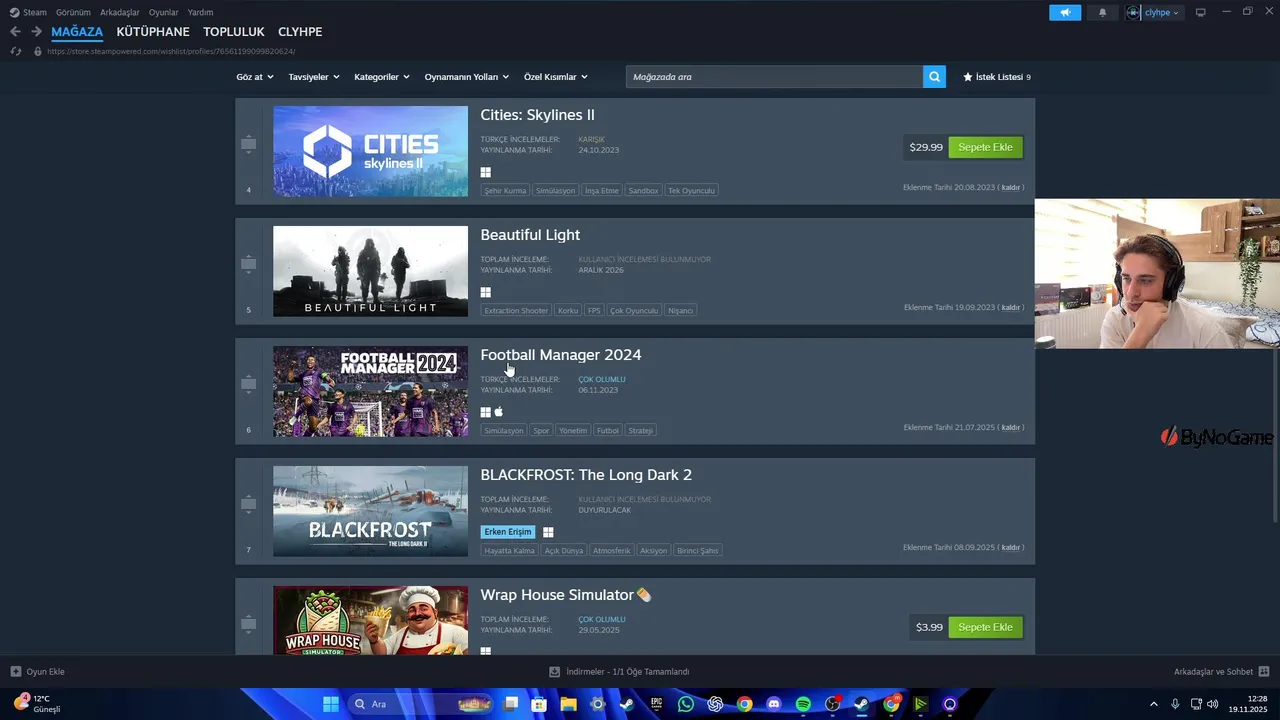Click the plus icon for Oyun Ekle
This screenshot has height=720, width=1280.
[15, 672]
